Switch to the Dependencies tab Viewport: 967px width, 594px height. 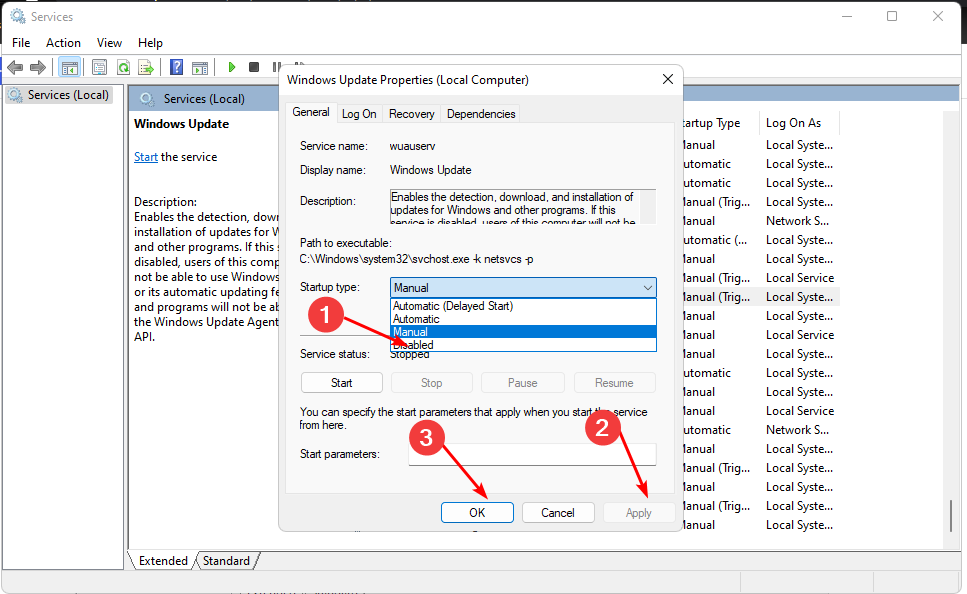coord(481,114)
